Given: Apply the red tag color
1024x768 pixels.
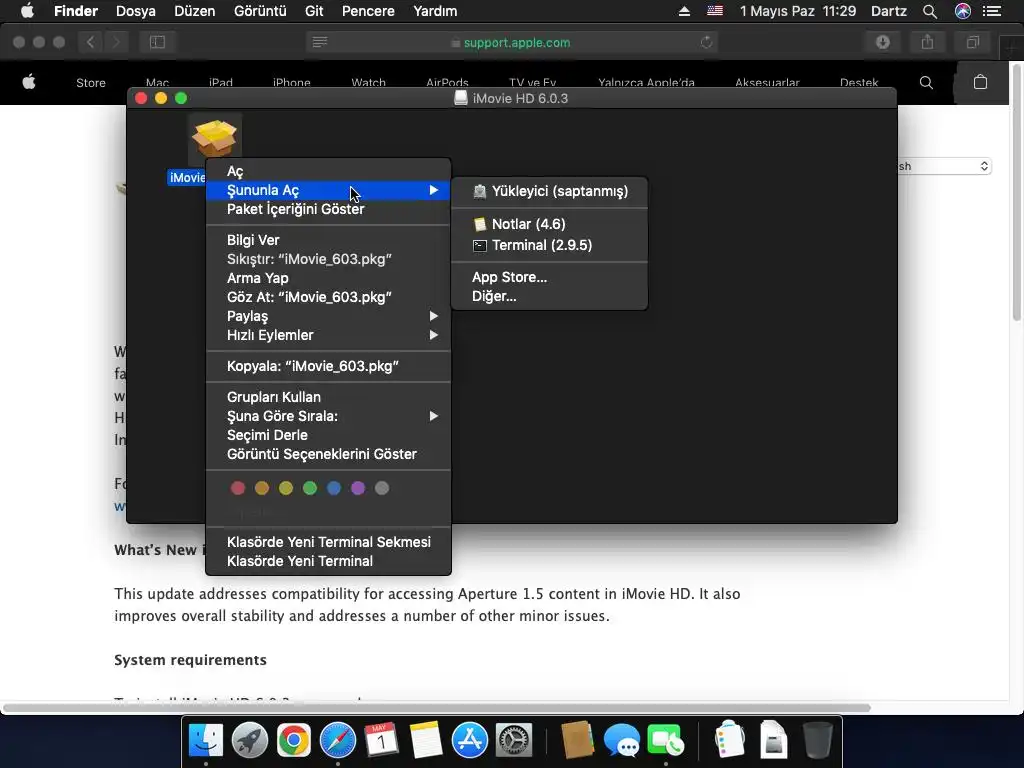Looking at the screenshot, I should 238,488.
